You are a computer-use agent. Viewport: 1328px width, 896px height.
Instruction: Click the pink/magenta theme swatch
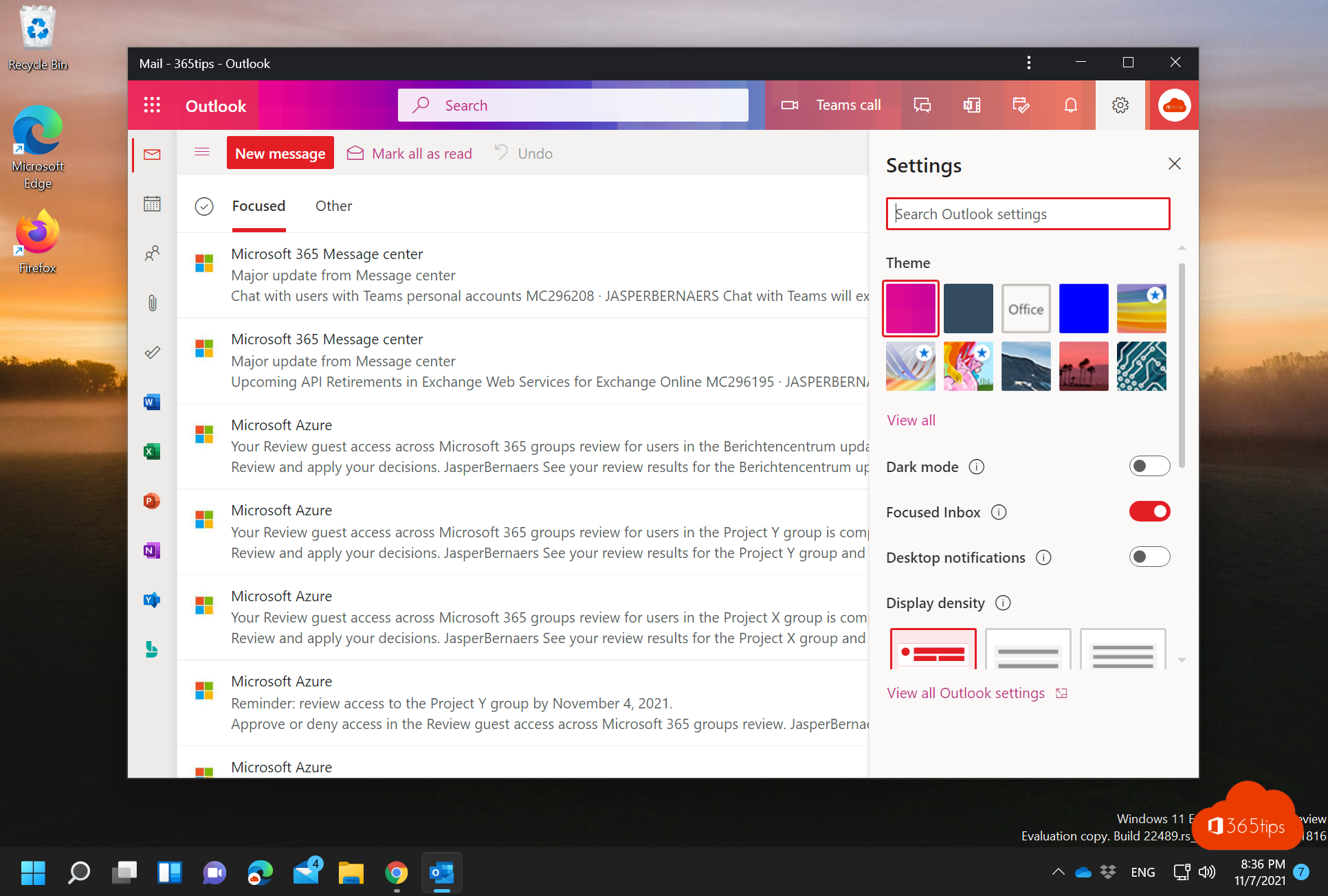911,307
